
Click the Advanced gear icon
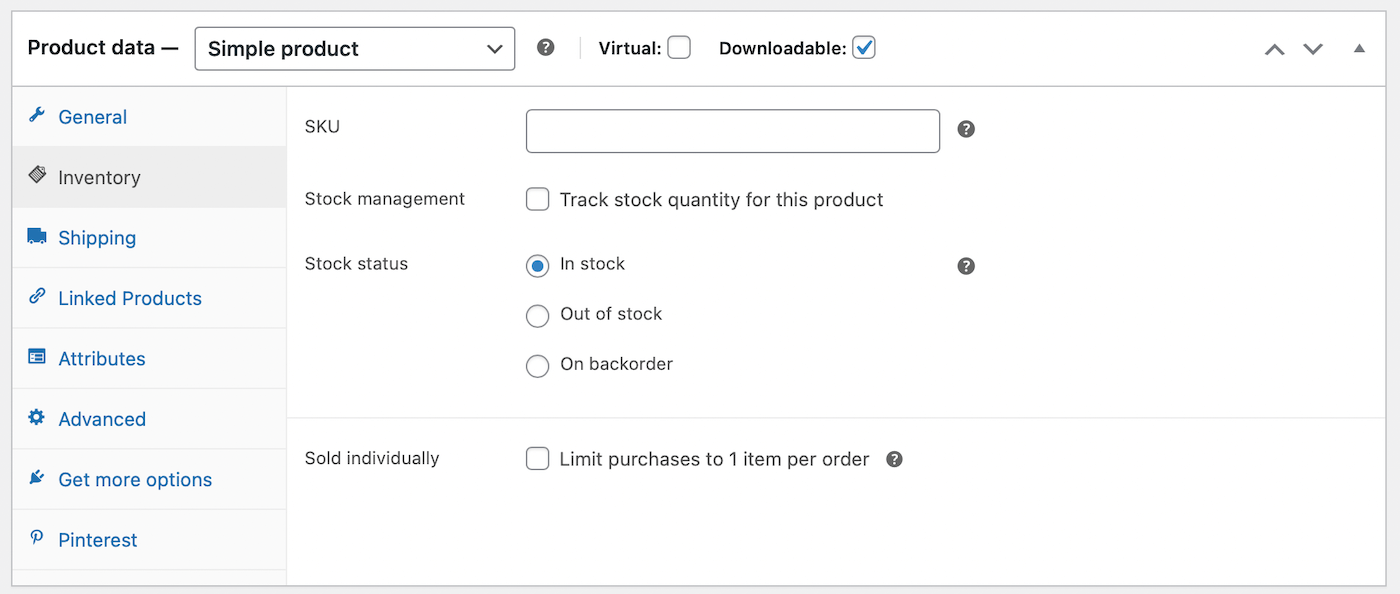point(37,418)
